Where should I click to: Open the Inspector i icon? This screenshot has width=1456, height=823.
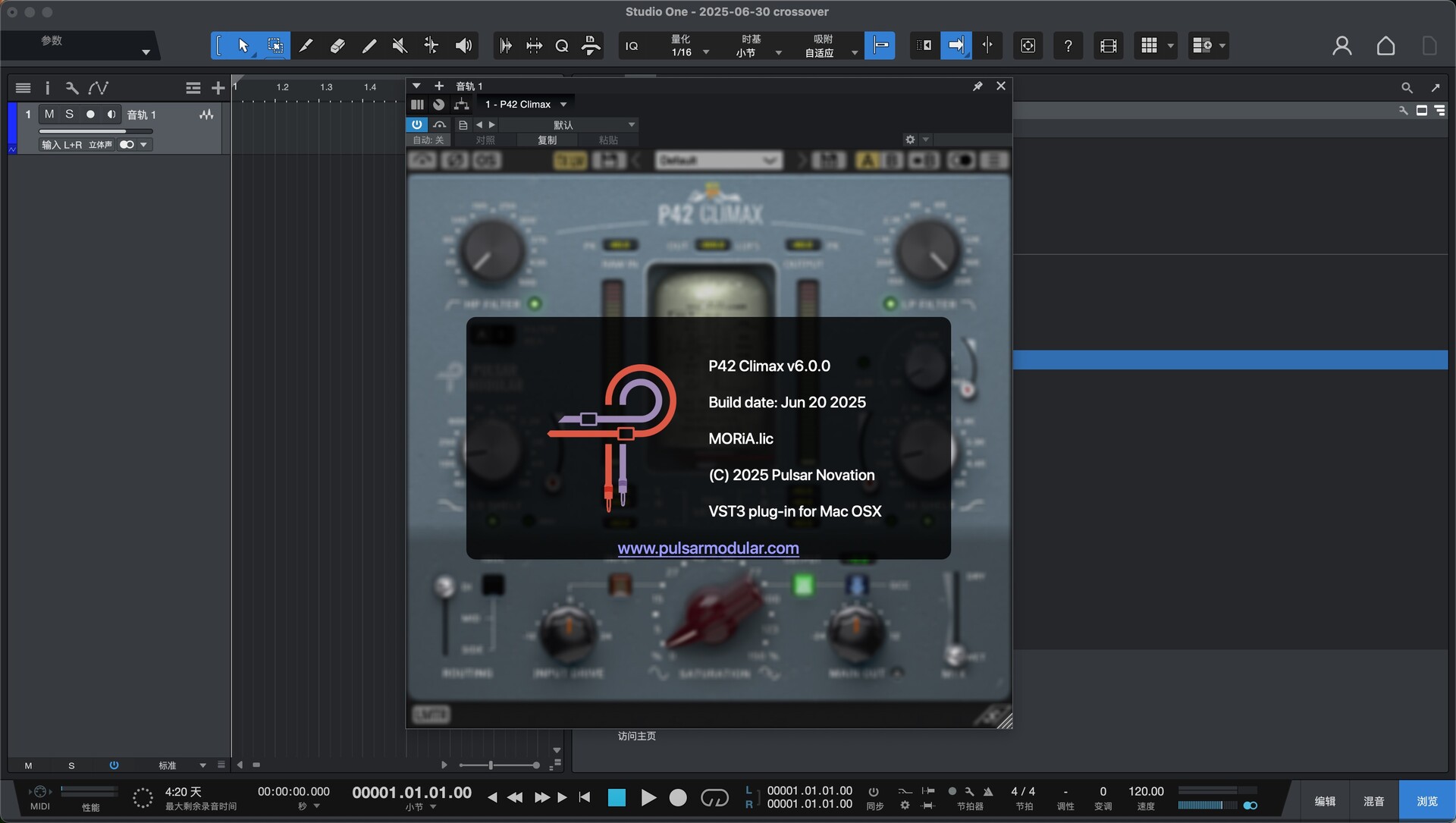tap(47, 88)
